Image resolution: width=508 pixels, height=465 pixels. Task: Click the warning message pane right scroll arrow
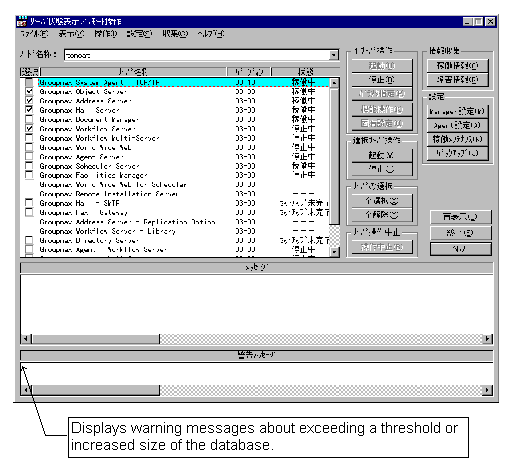click(x=488, y=390)
